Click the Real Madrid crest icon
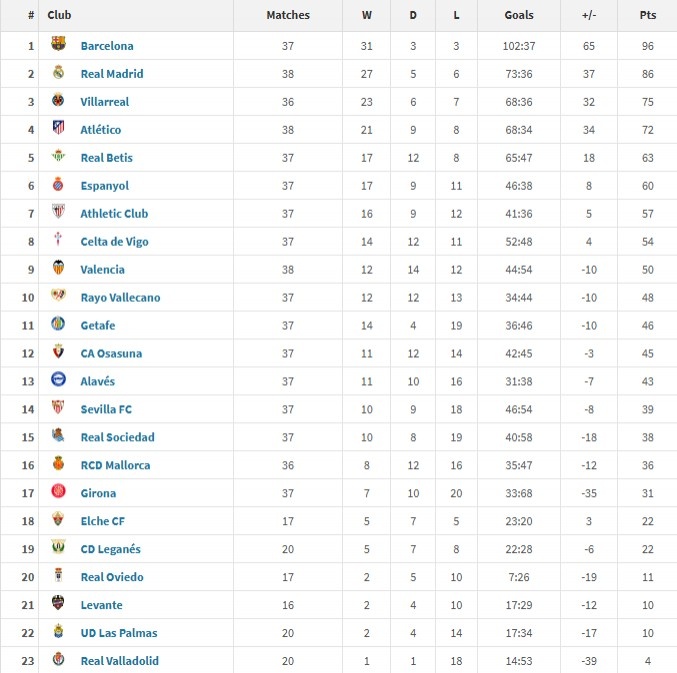The image size is (677, 673). 58,73
